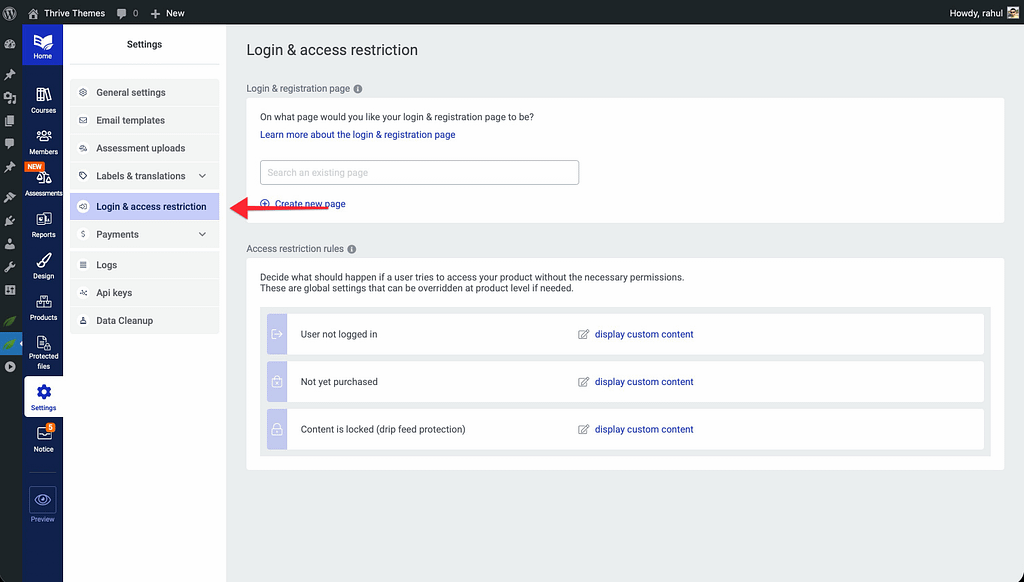
Task: Open the Notice inbox icon
Action: 43,437
